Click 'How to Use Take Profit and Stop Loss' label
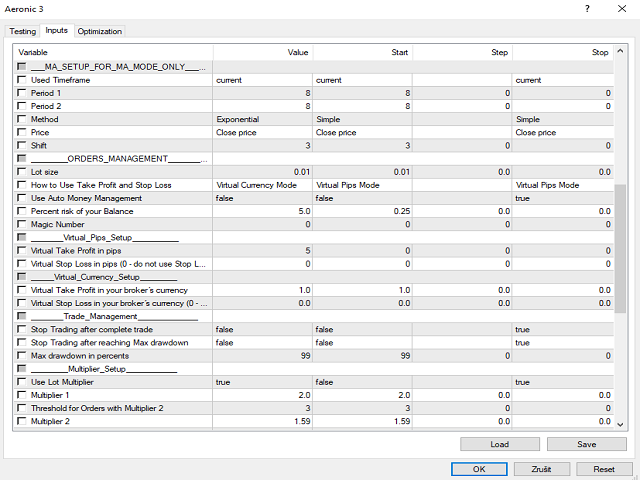This screenshot has height=480, width=640. 101,185
